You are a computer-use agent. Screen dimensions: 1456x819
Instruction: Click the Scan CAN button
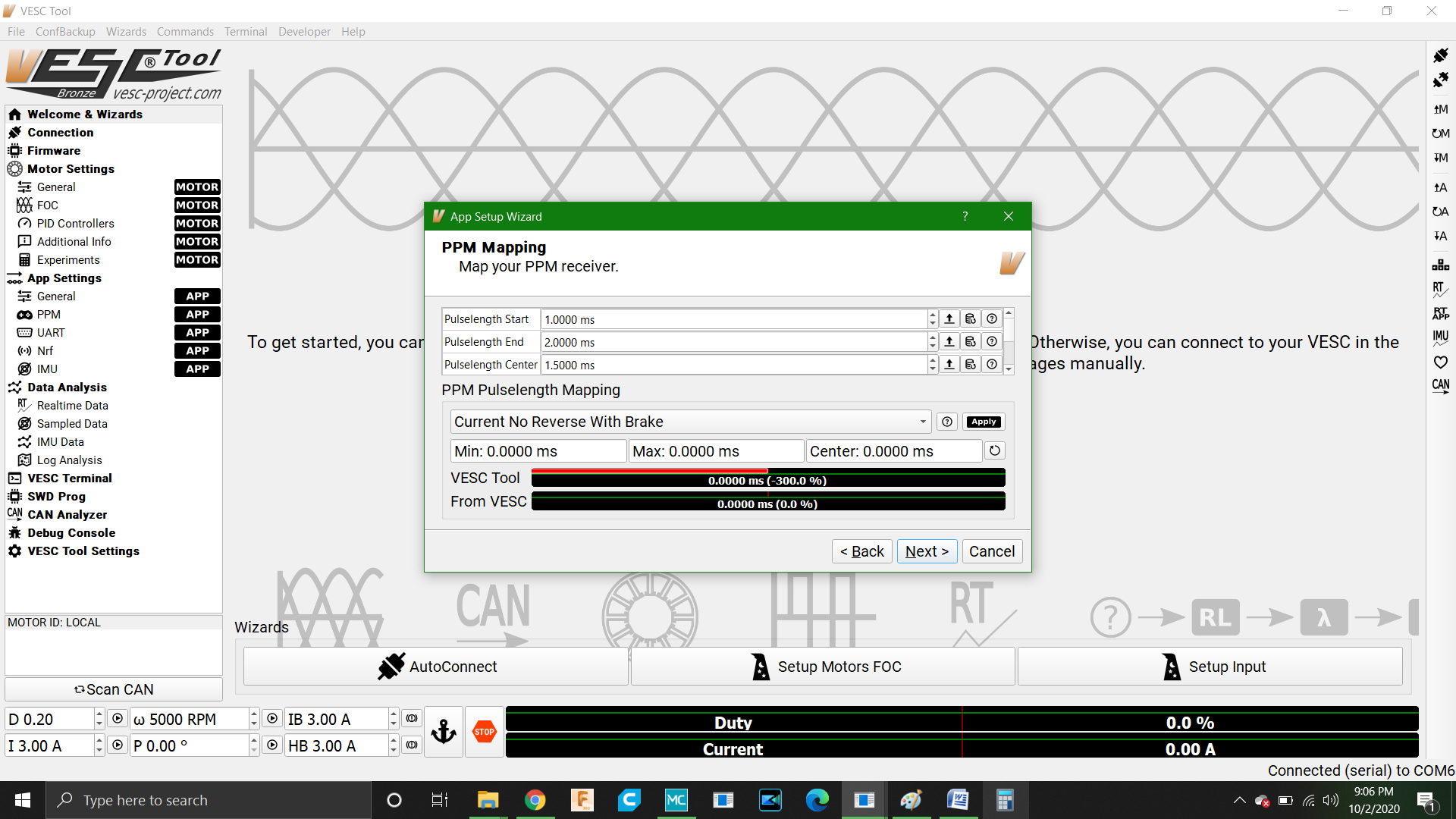pyautogui.click(x=114, y=689)
